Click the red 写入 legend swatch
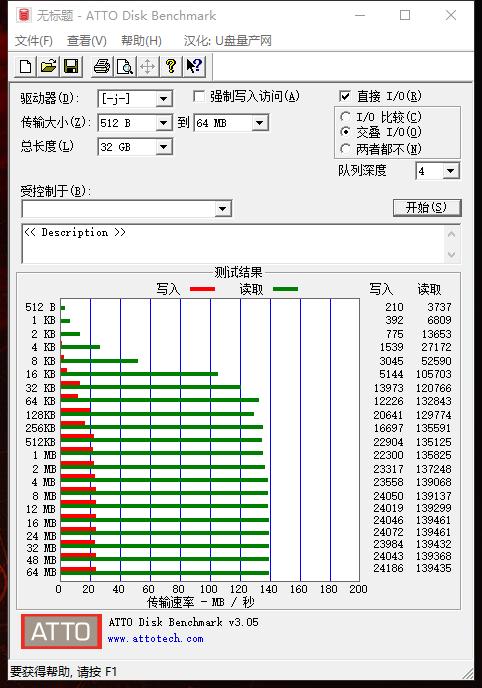The width and height of the screenshot is (482, 688). tap(202, 289)
